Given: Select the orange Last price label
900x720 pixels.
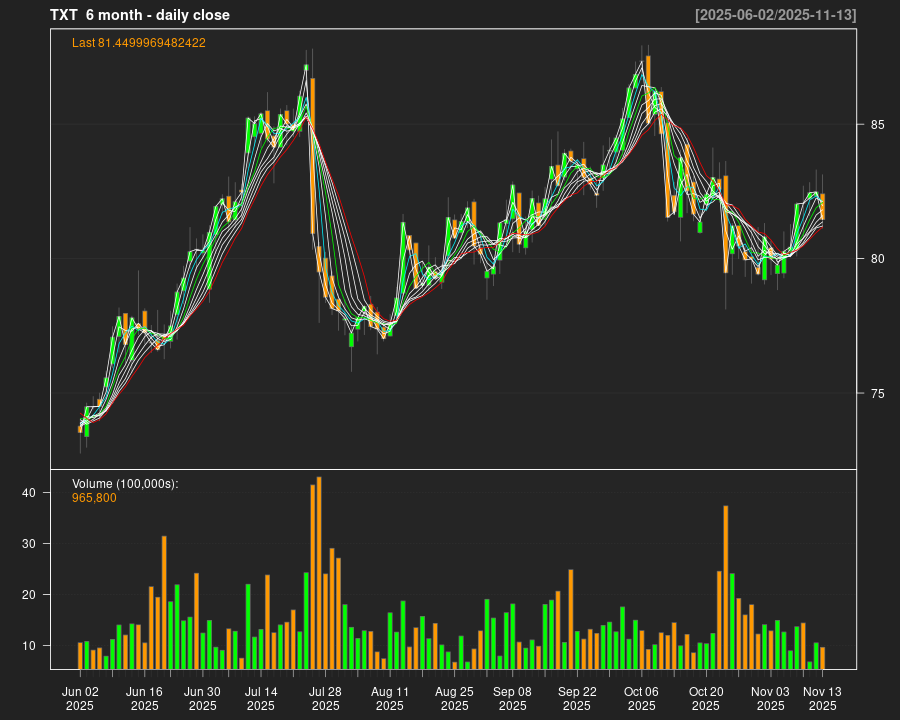Looking at the screenshot, I should point(139,43).
